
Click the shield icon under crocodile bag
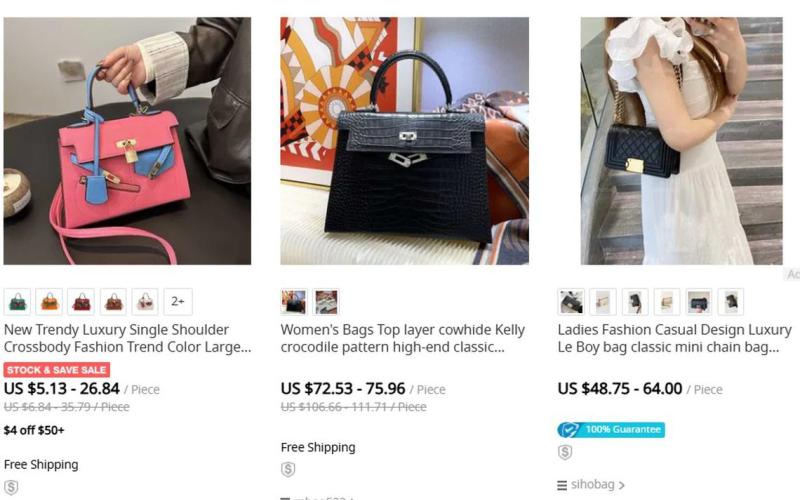[x=288, y=469]
